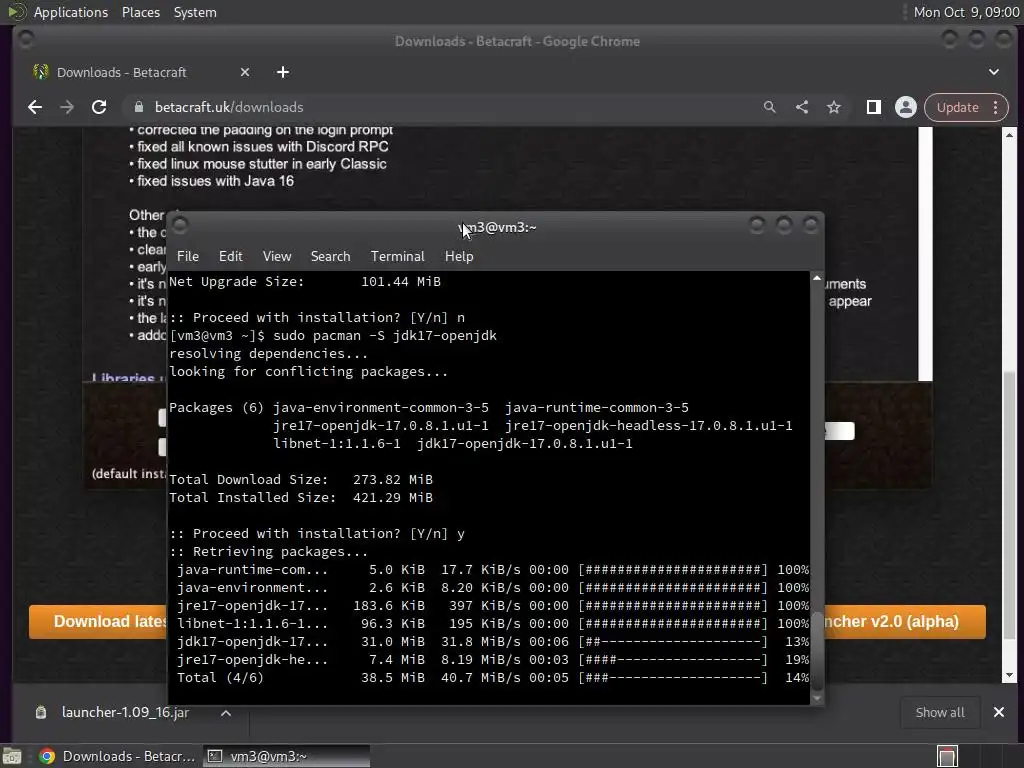The image size is (1024, 768).
Task: Close the Chrome downloads bar
Action: point(999,712)
